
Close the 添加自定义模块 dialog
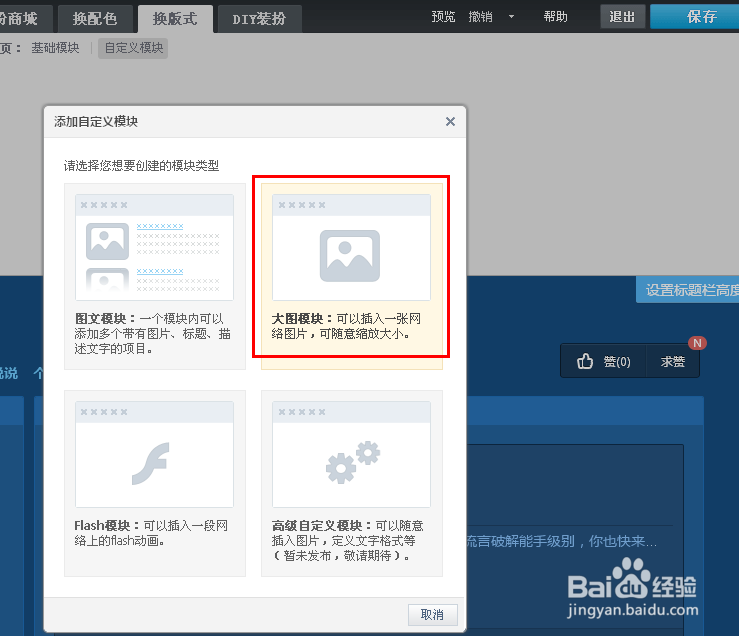click(x=451, y=122)
